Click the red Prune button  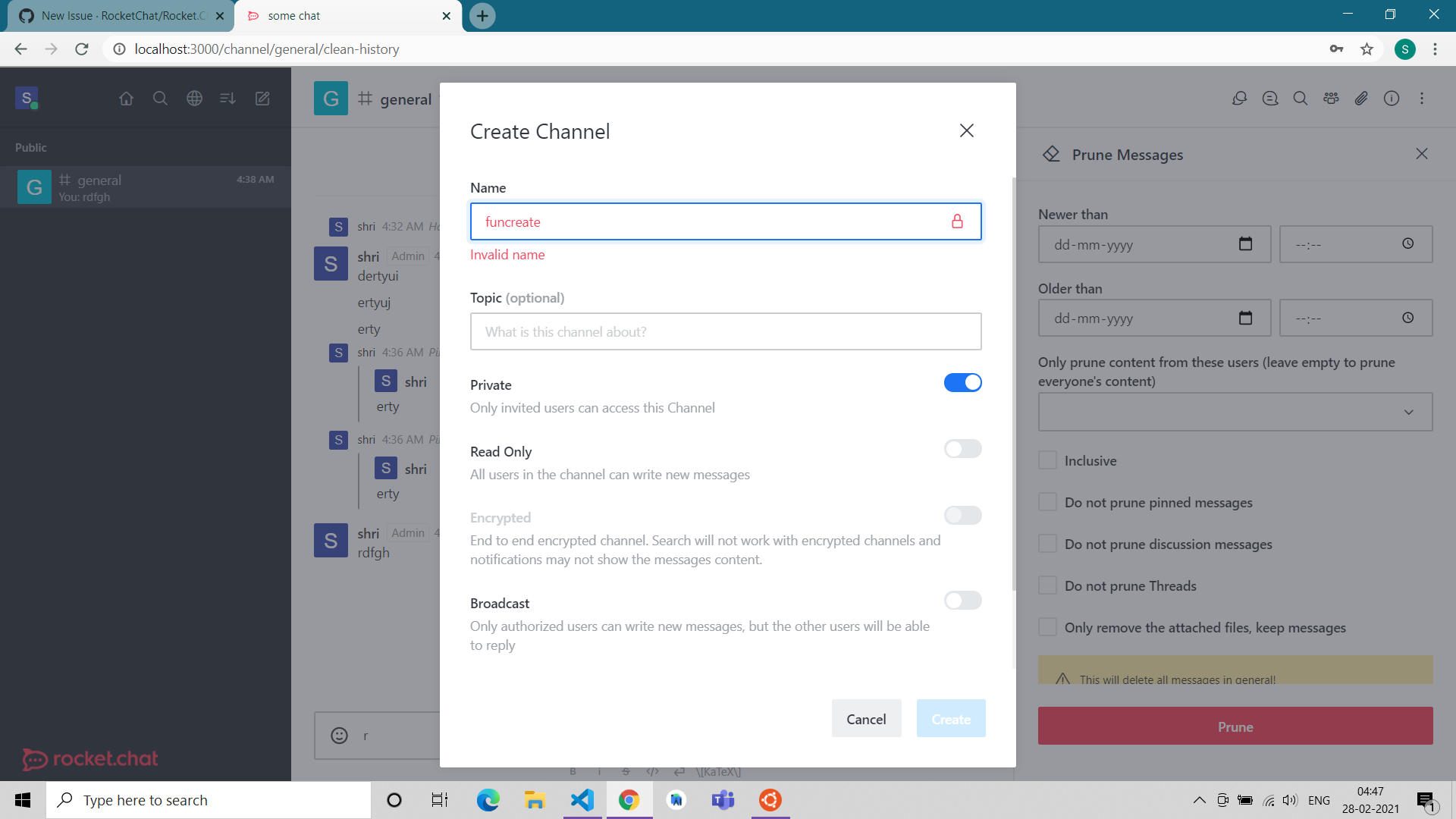coord(1235,726)
